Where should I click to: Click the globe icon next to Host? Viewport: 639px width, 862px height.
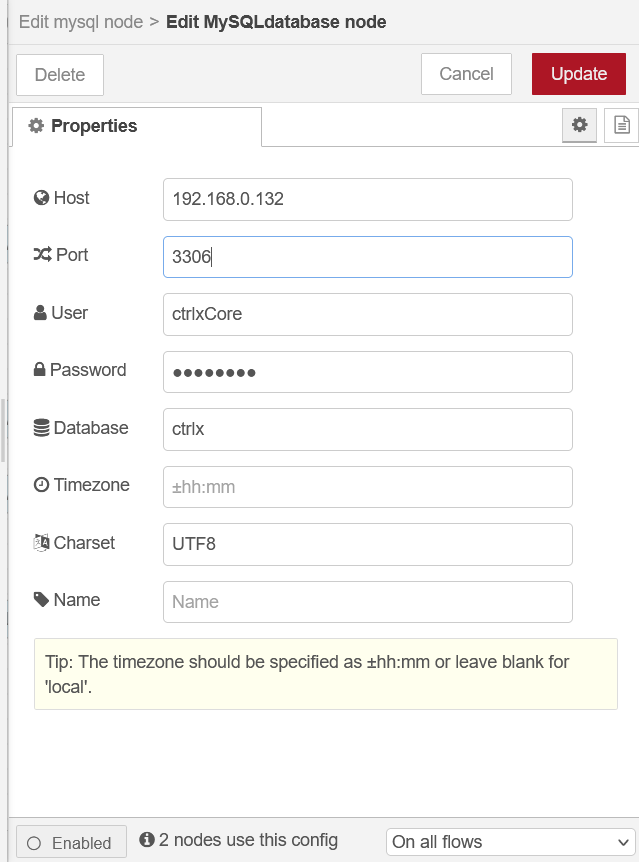(x=41, y=198)
